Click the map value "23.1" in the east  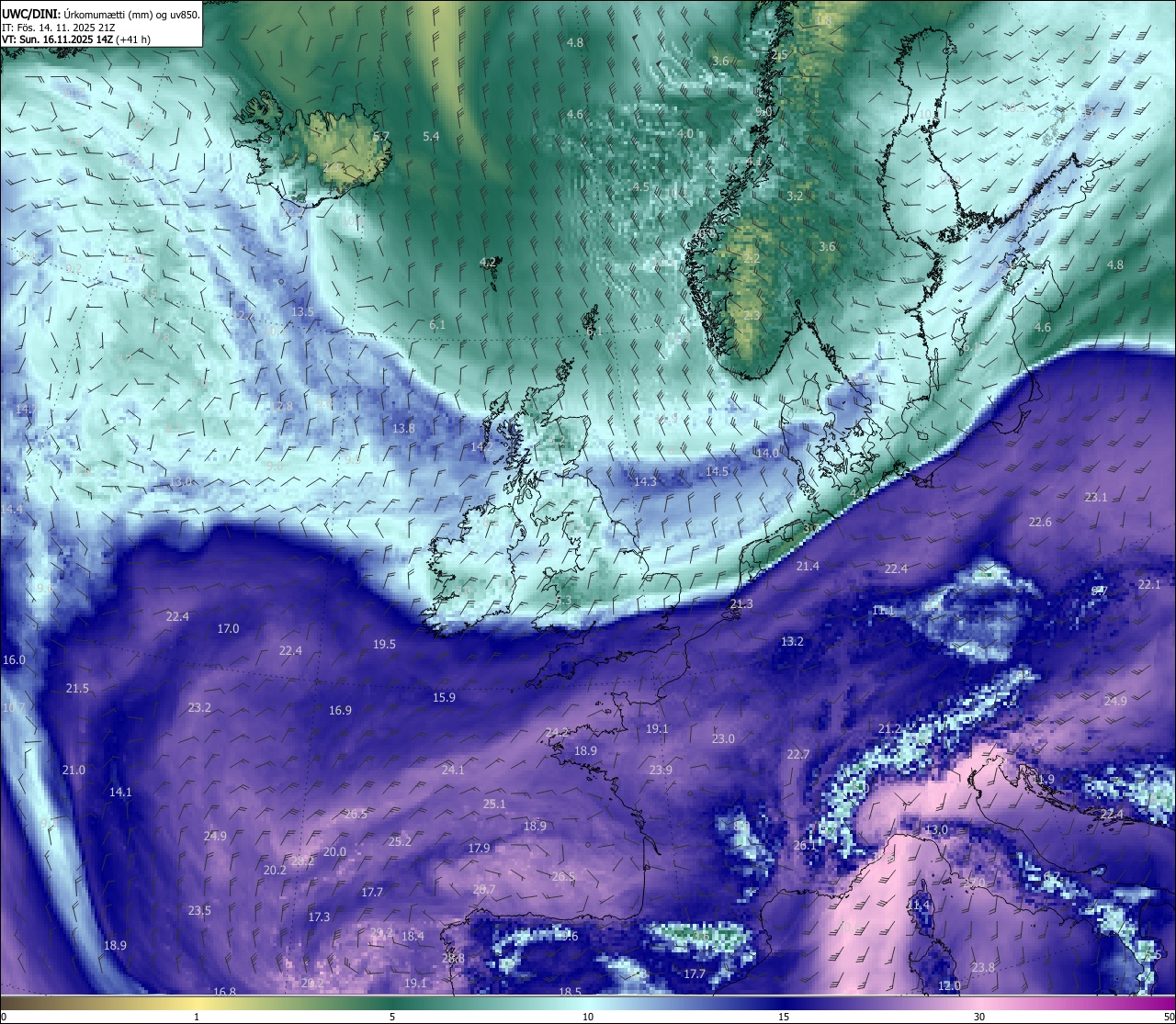[1096, 497]
